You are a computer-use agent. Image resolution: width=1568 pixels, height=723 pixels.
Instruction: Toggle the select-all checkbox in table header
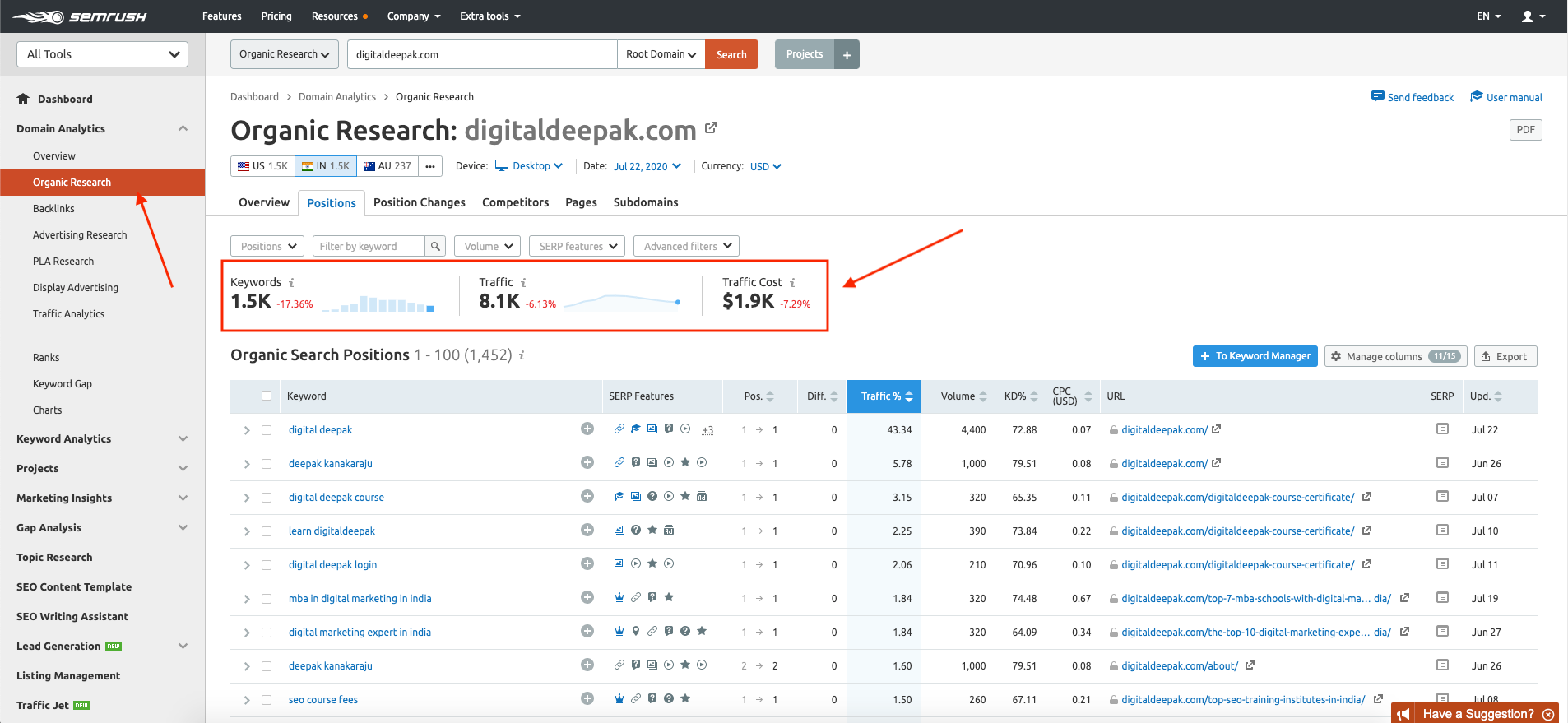click(x=267, y=396)
